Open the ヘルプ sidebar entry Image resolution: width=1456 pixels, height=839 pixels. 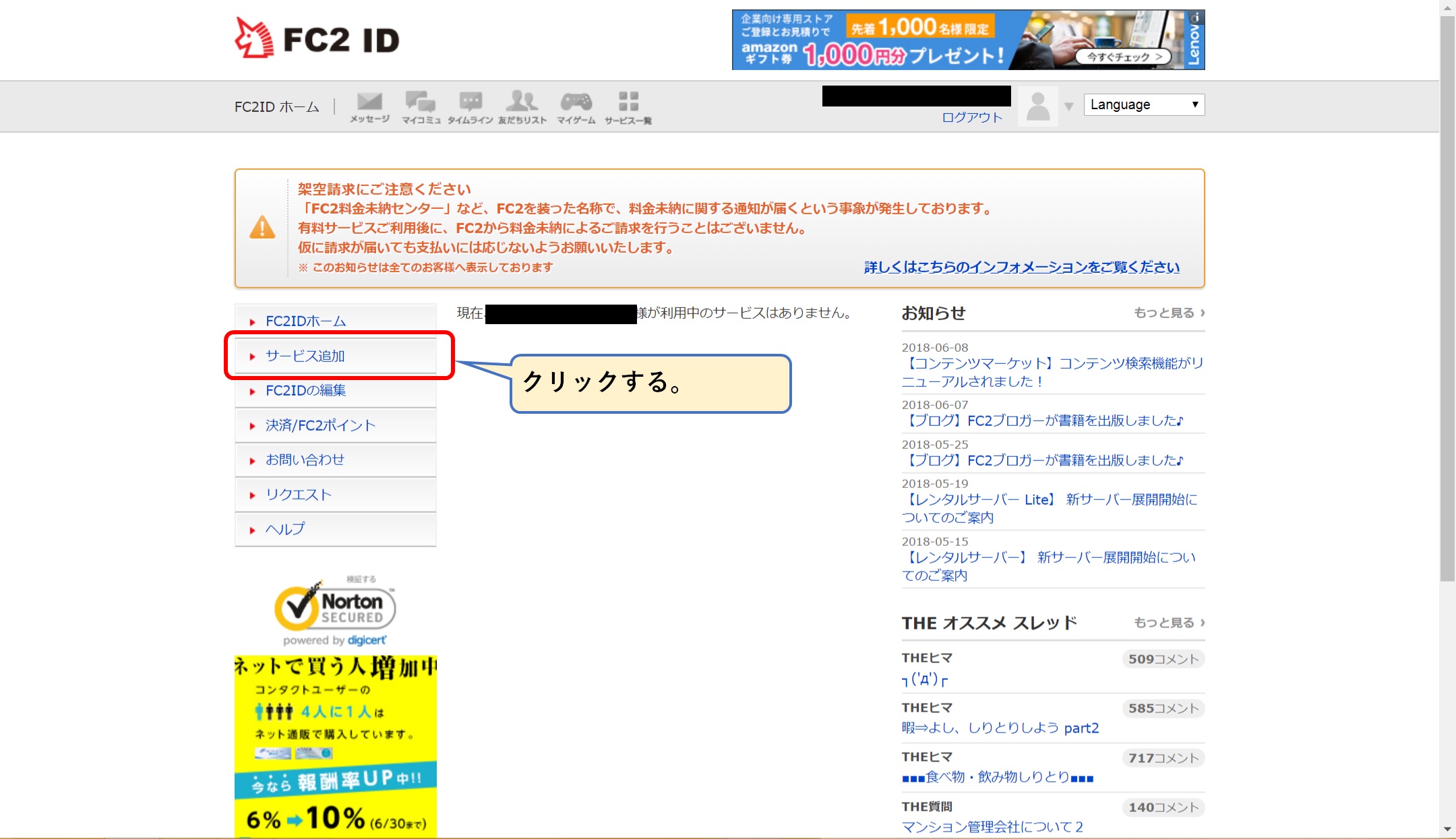pyautogui.click(x=284, y=529)
